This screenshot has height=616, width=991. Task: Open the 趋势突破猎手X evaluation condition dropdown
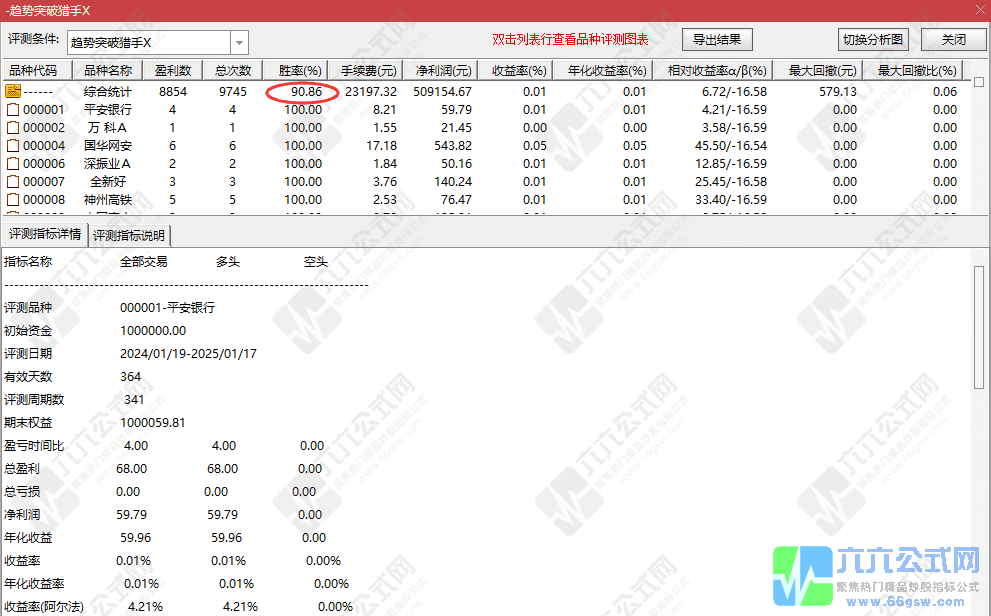(239, 42)
